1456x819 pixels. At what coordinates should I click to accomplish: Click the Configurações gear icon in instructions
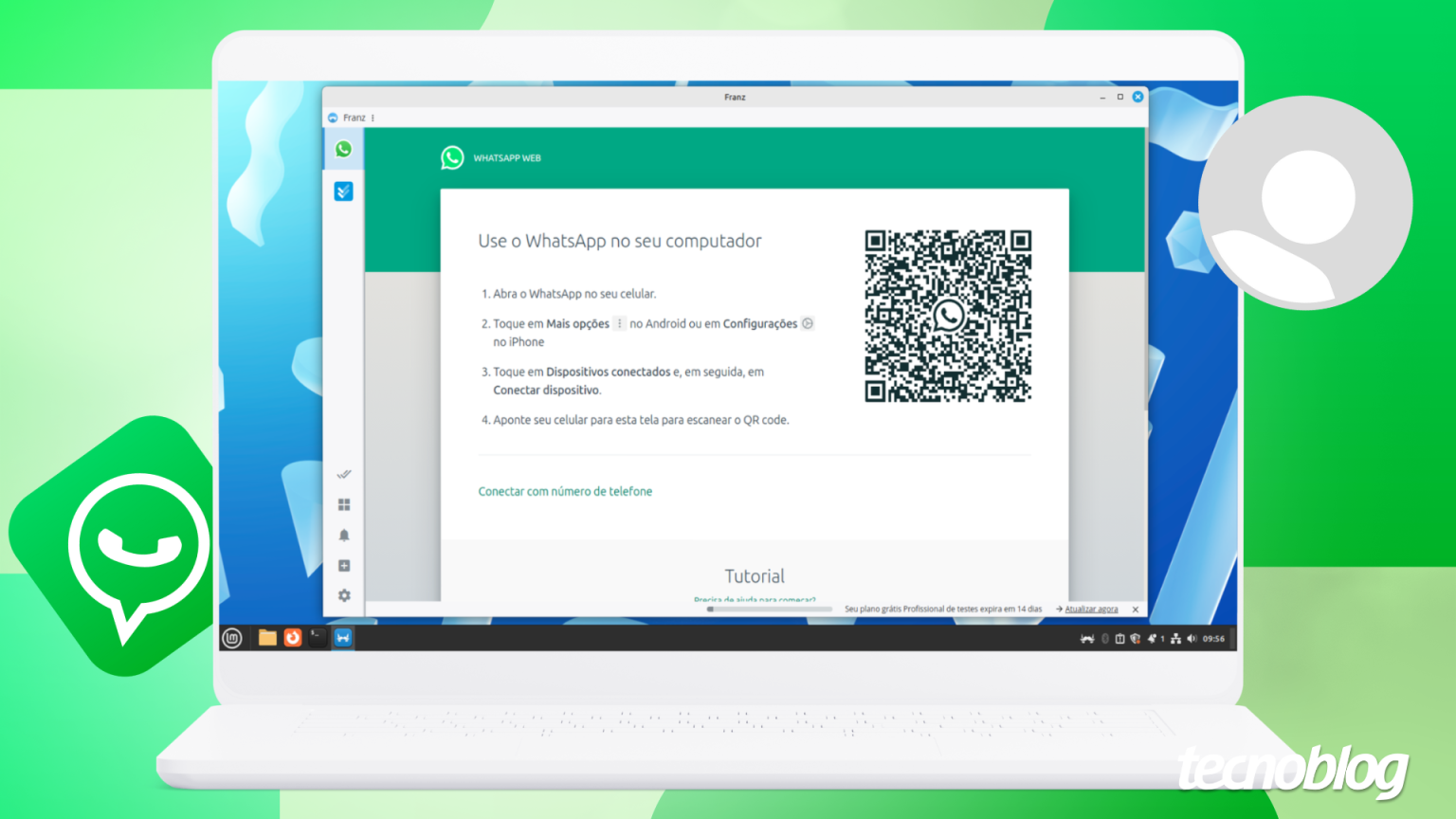point(808,323)
